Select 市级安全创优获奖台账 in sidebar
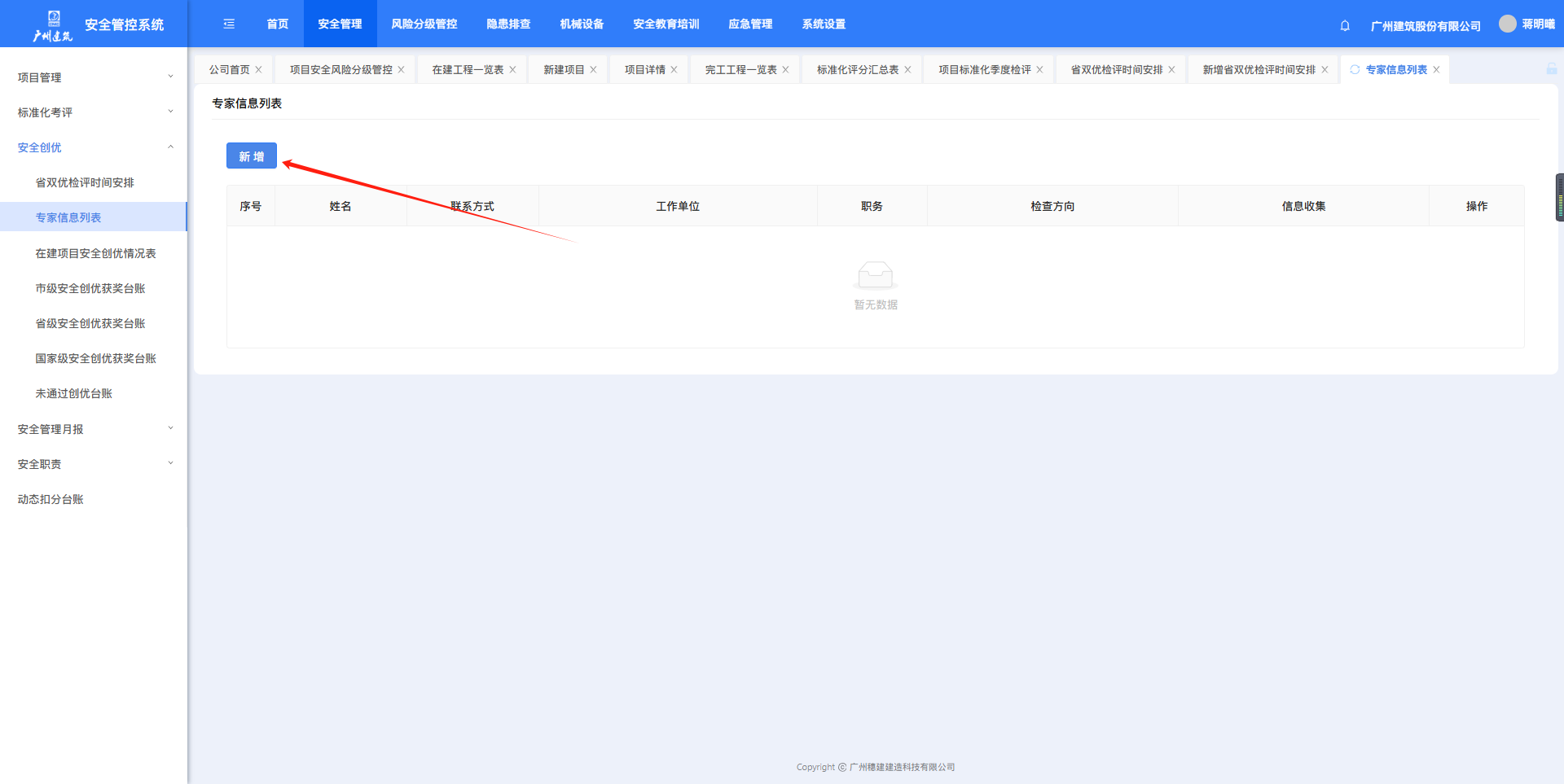 coord(90,288)
